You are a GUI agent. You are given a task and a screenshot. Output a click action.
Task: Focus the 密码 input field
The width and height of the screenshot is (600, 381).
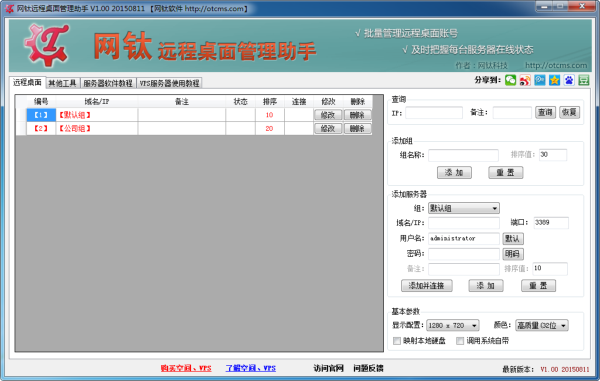click(464, 254)
